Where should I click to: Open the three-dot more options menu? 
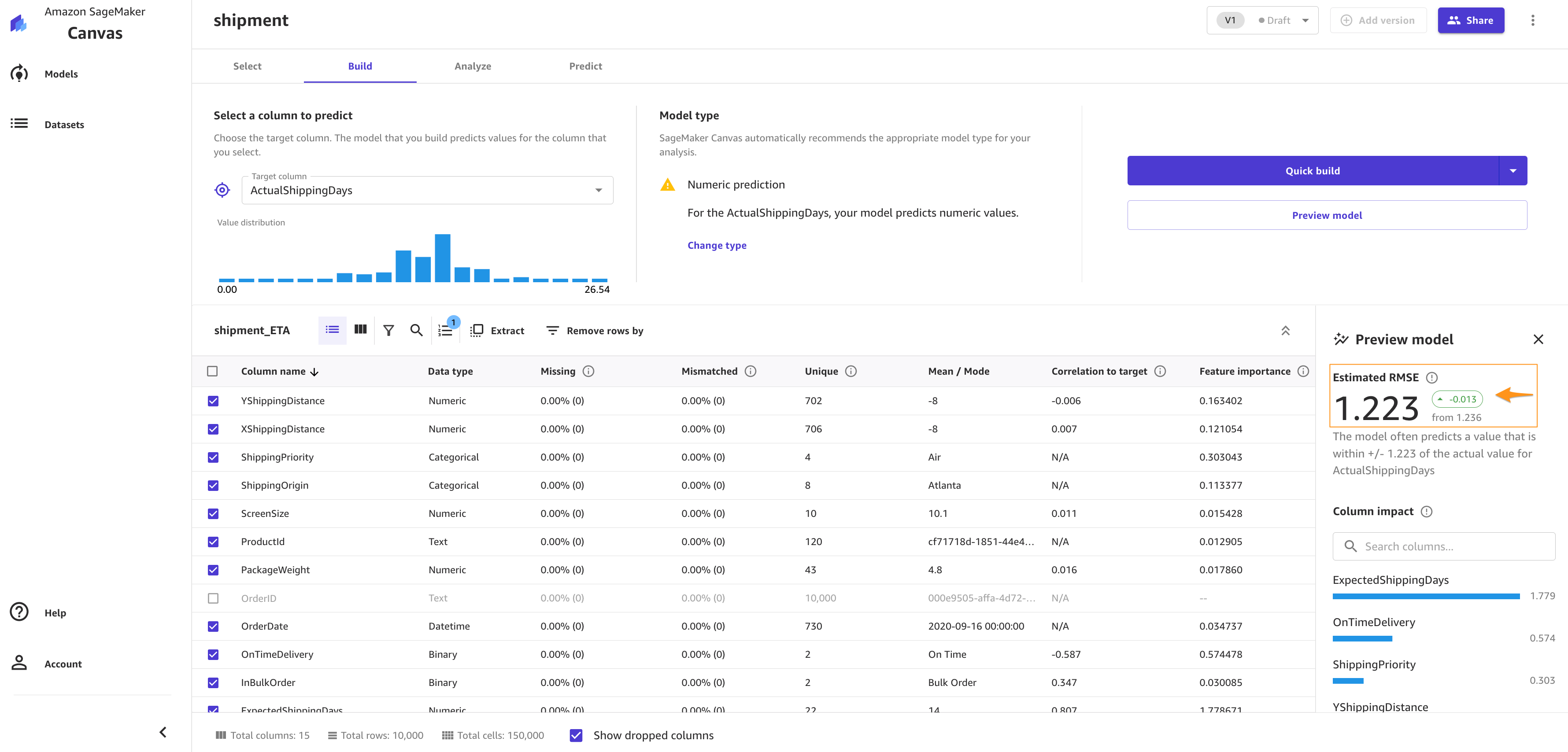pyautogui.click(x=1532, y=20)
